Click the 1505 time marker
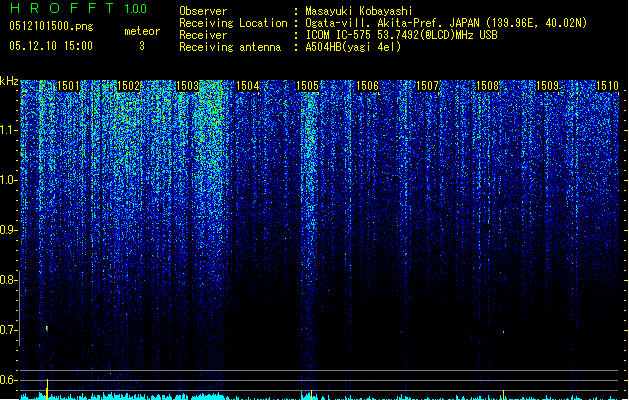The image size is (629, 400). coord(307,86)
